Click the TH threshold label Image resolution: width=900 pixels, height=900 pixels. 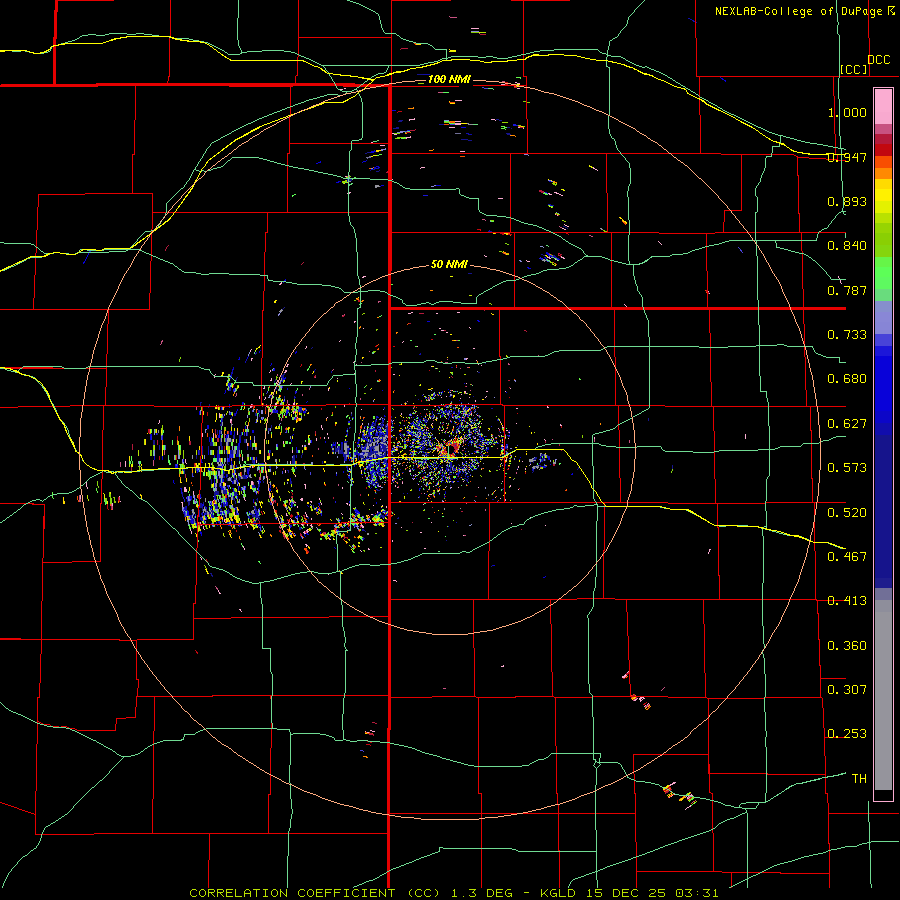pyautogui.click(x=859, y=778)
